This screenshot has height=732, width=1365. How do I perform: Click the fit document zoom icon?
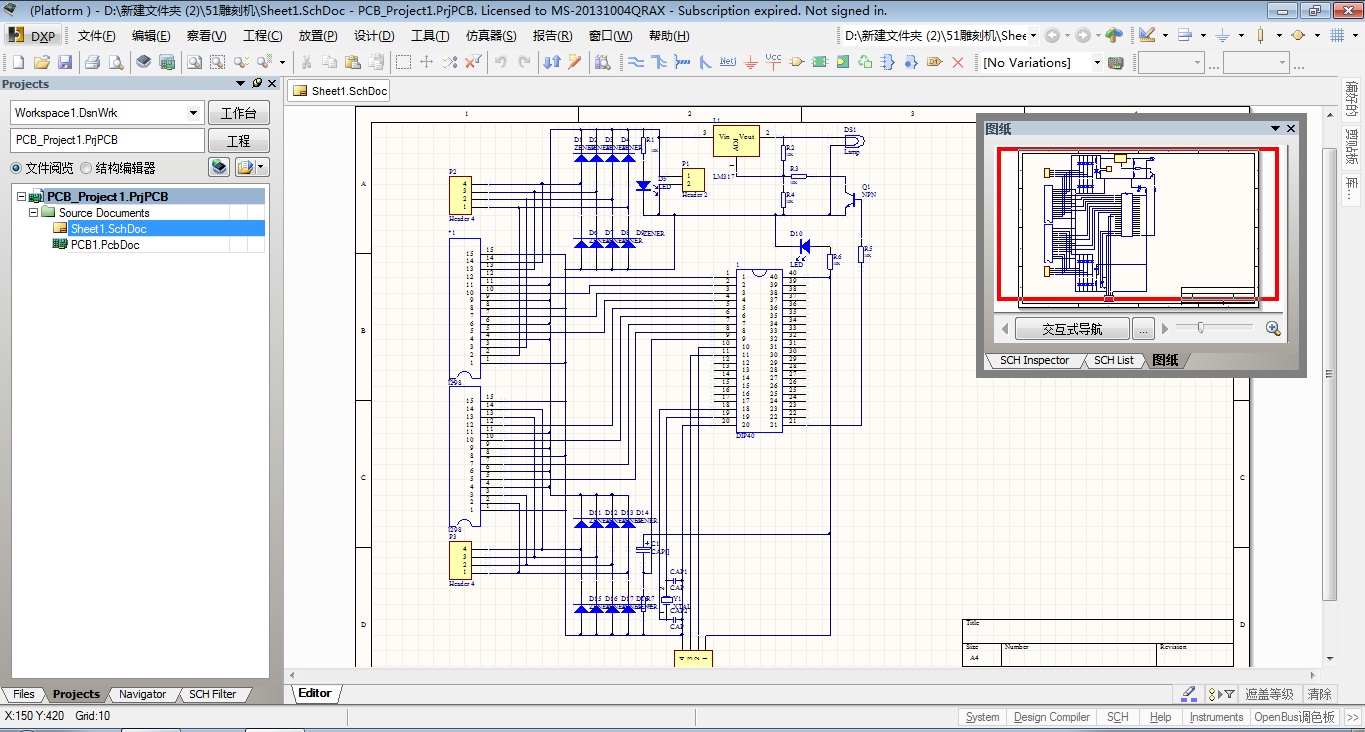coord(194,62)
